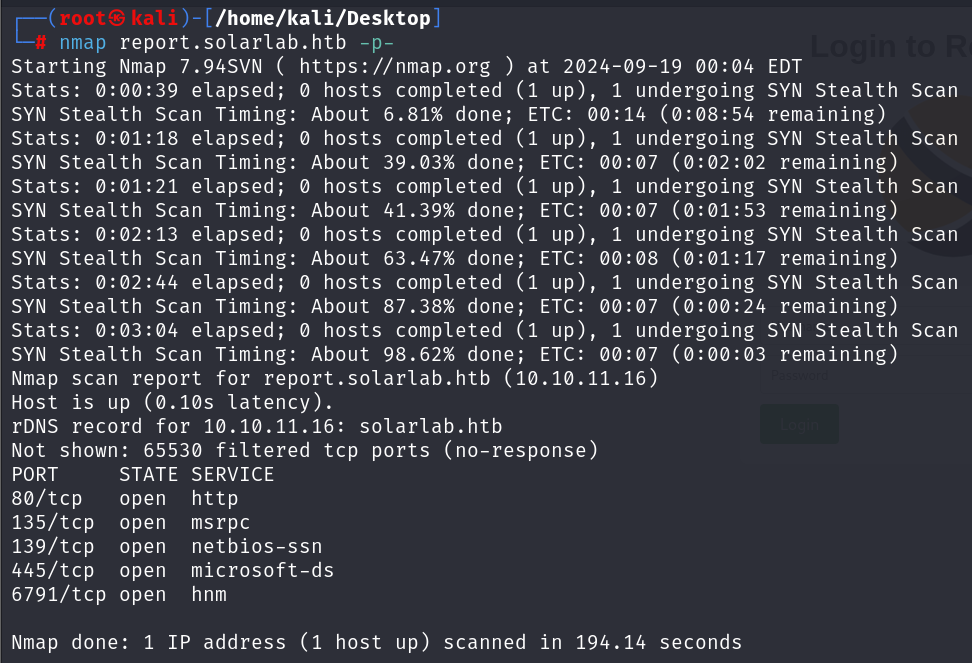972x663 pixels.
Task: Click the -p- option in the command line
Action: (377, 43)
